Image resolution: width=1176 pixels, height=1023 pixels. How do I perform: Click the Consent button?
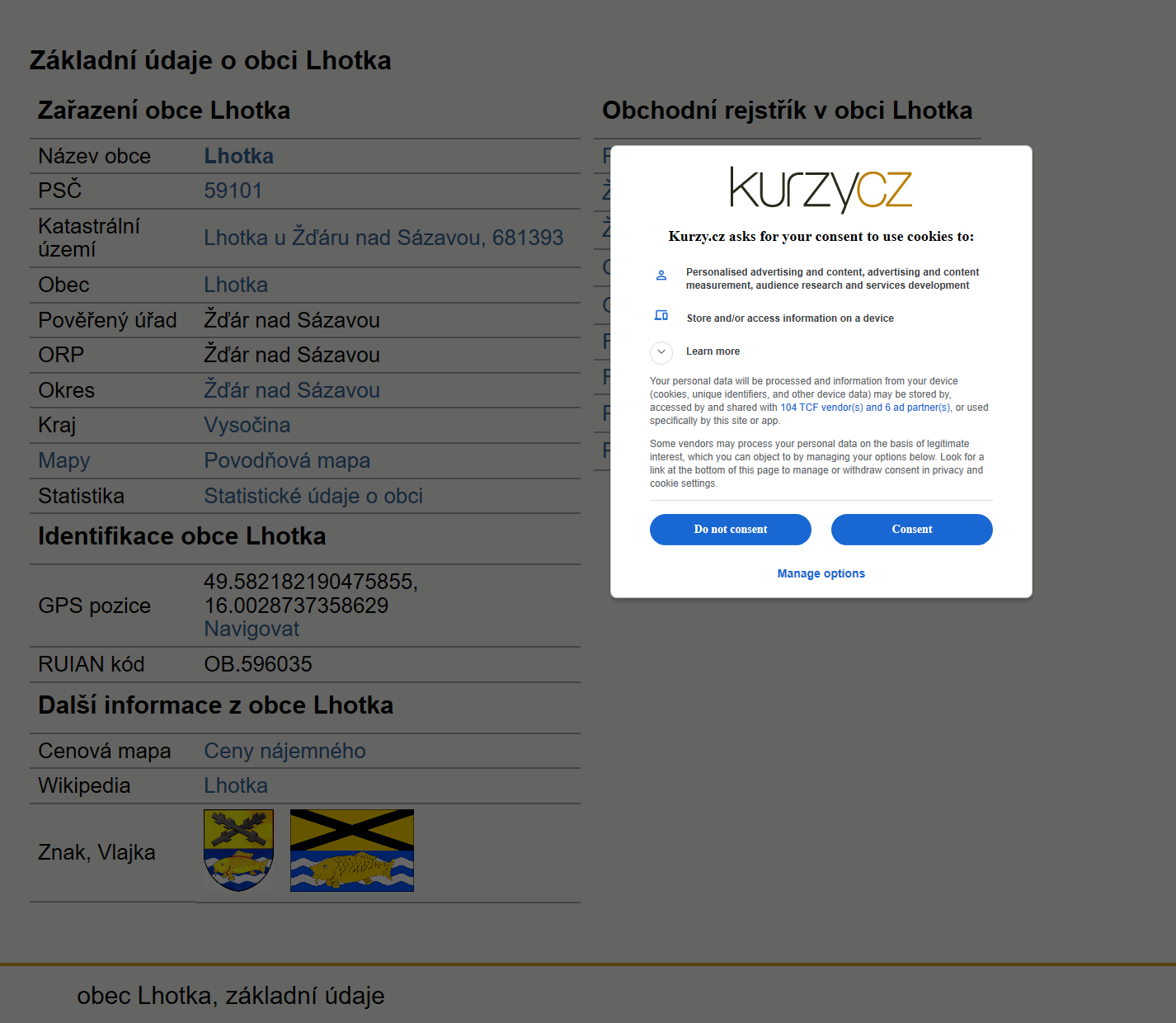coord(911,530)
